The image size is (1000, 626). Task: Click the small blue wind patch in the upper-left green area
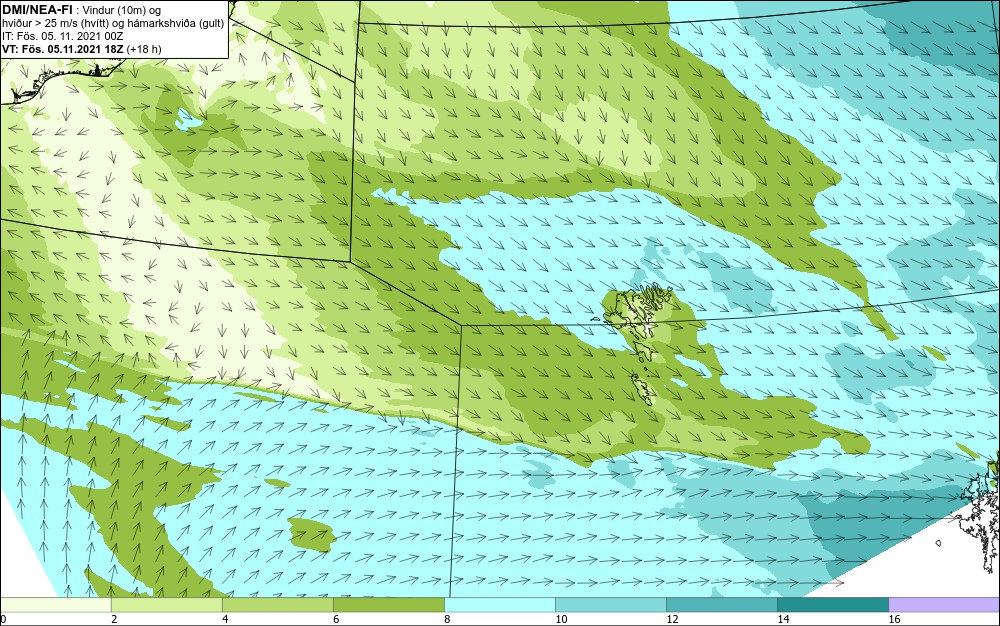(x=189, y=119)
